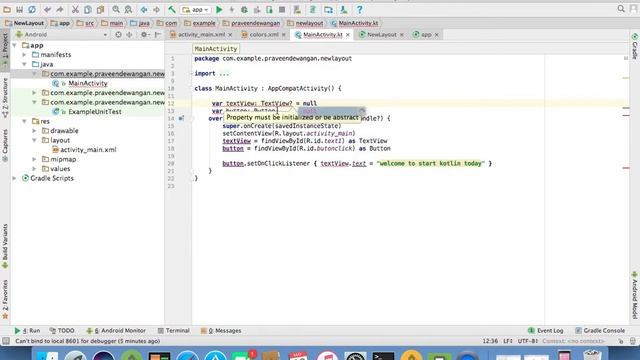This screenshot has width=640, height=360.
Task: Switch to the colors.xml tab
Action: [263, 35]
